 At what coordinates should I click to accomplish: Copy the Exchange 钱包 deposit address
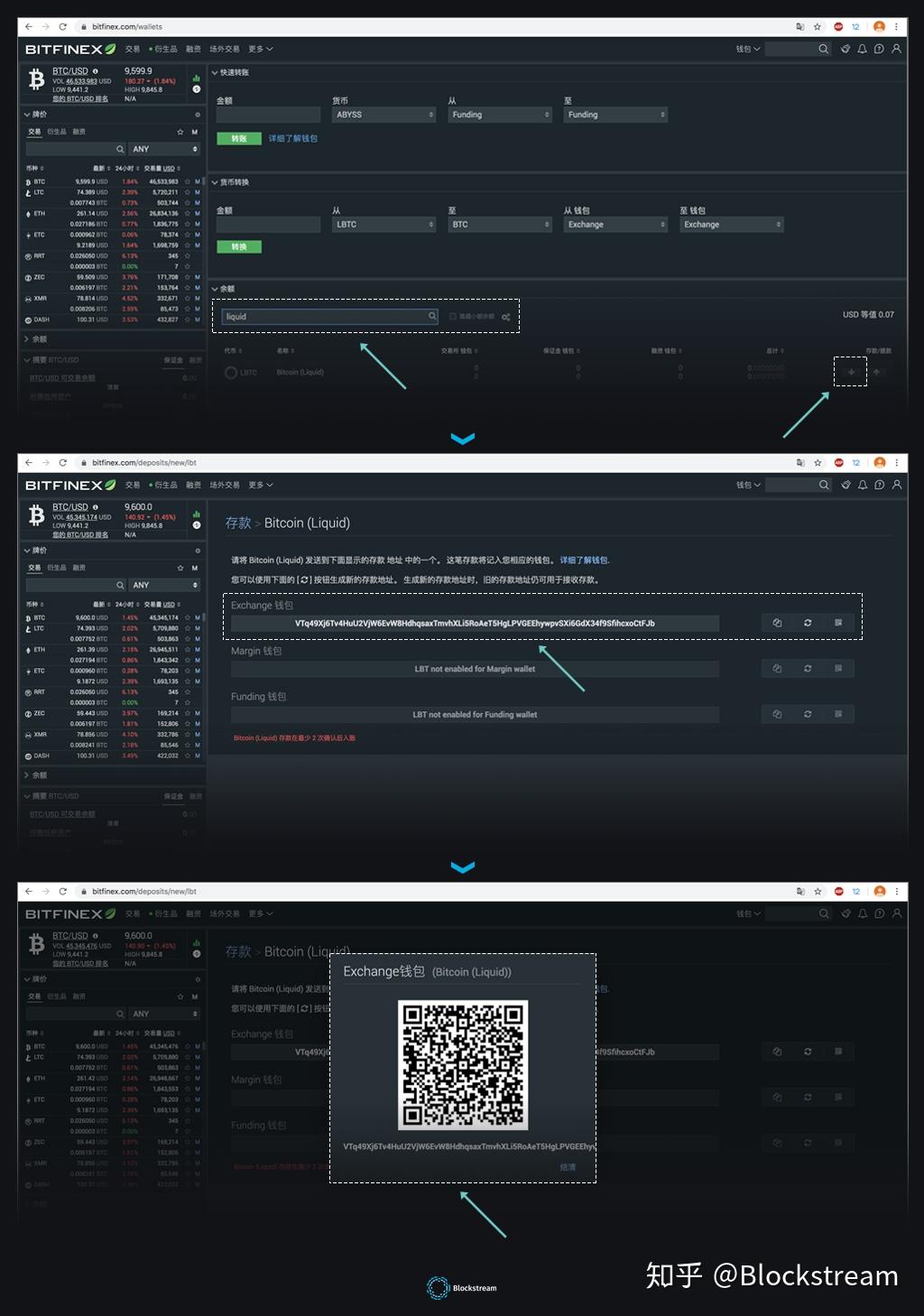(777, 623)
